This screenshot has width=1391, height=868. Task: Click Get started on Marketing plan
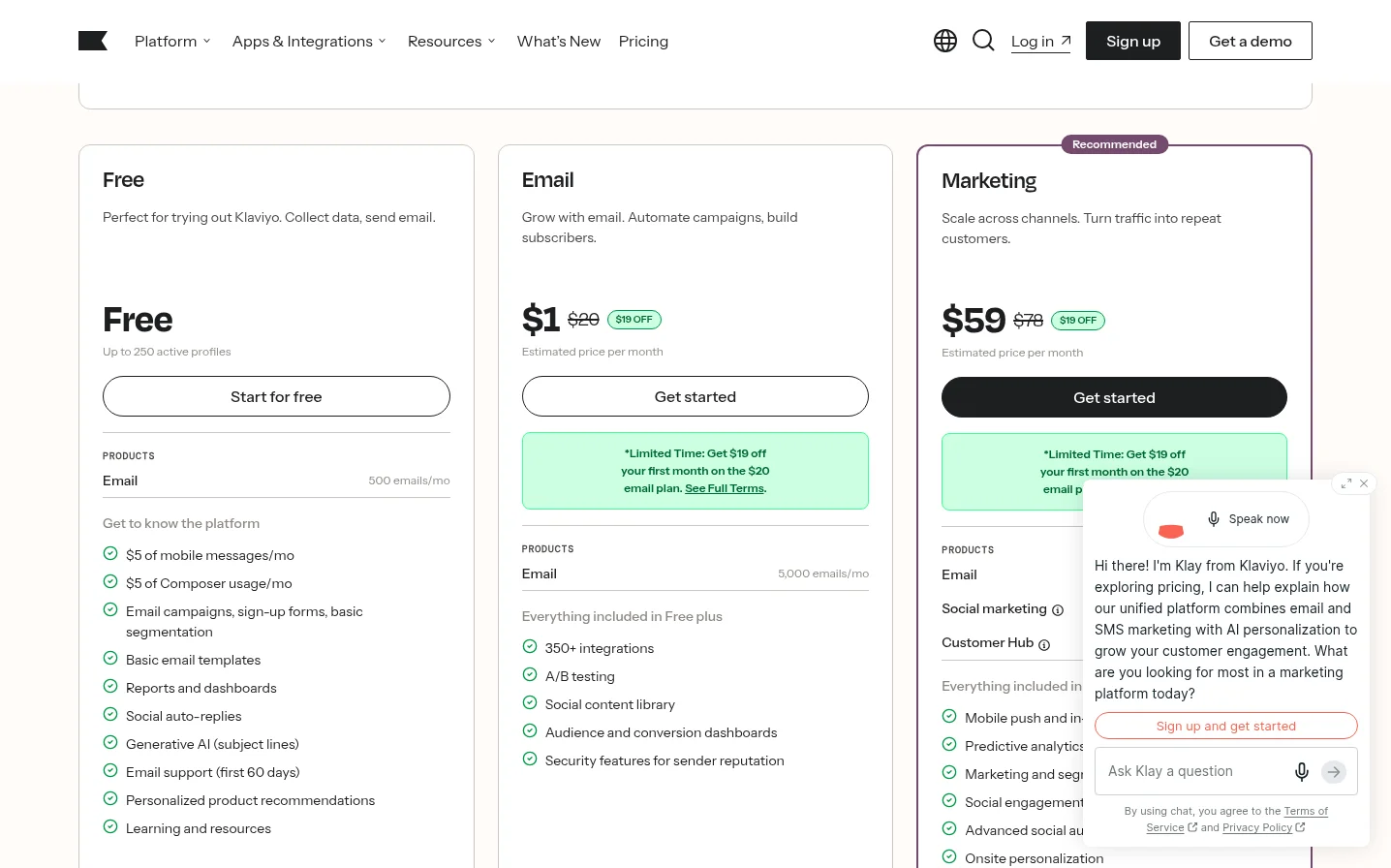coord(1114,397)
